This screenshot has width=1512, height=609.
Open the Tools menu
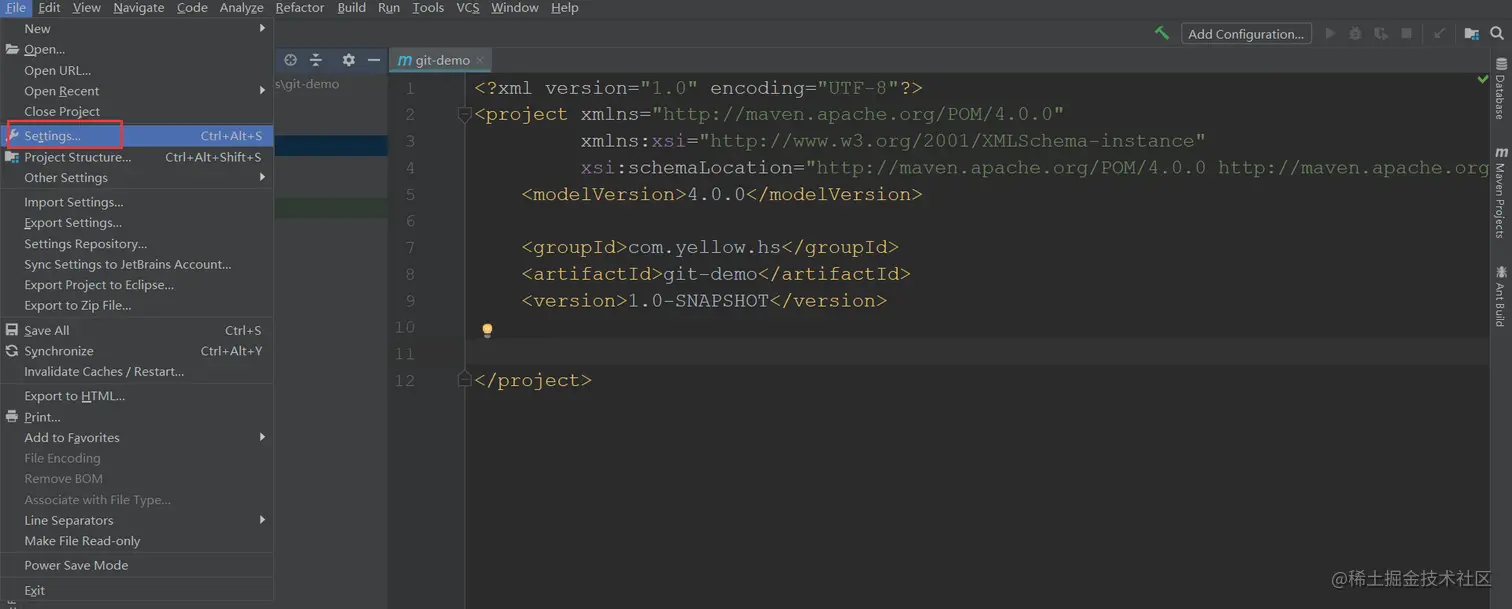(428, 8)
